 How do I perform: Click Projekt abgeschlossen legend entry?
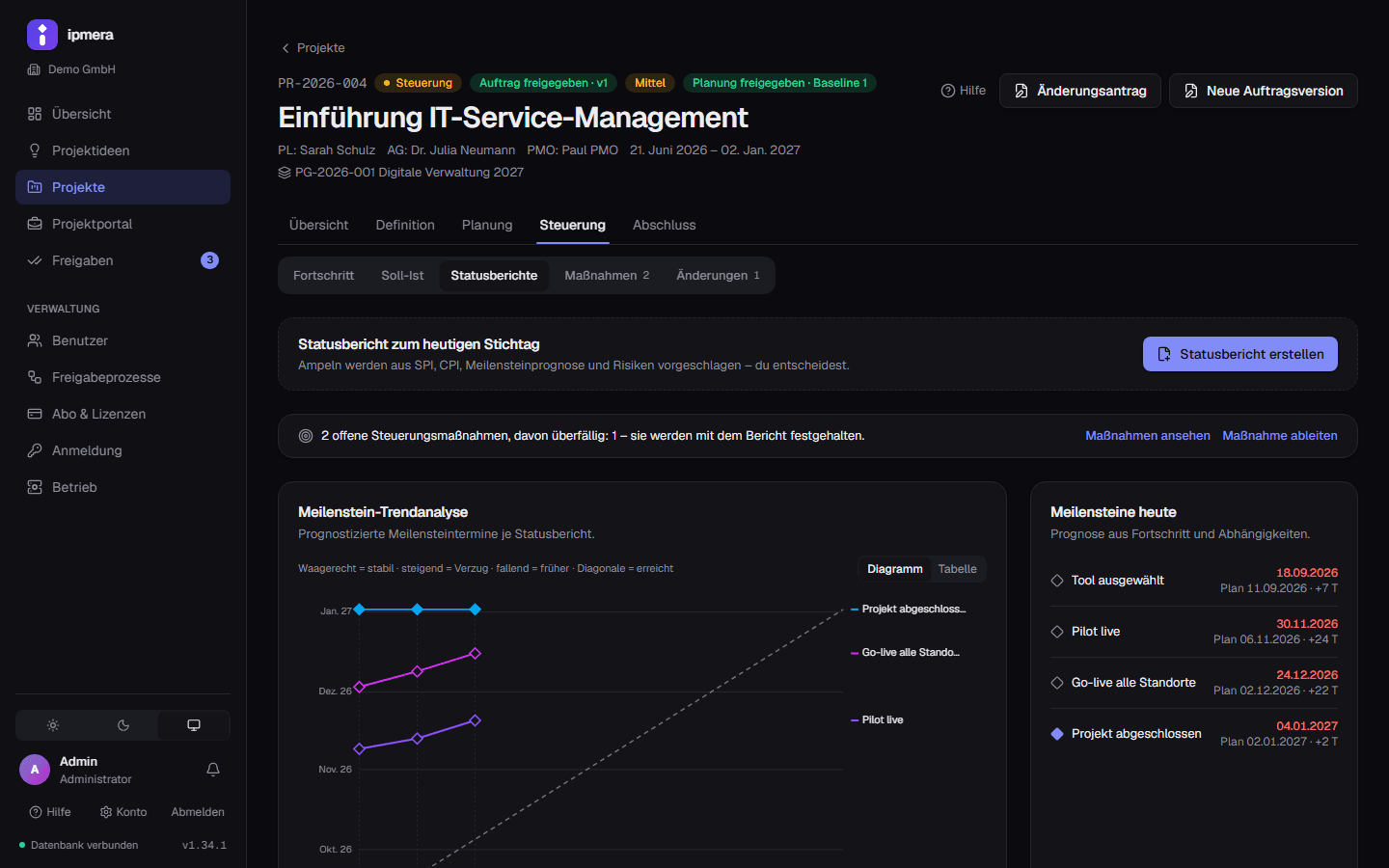tap(908, 610)
